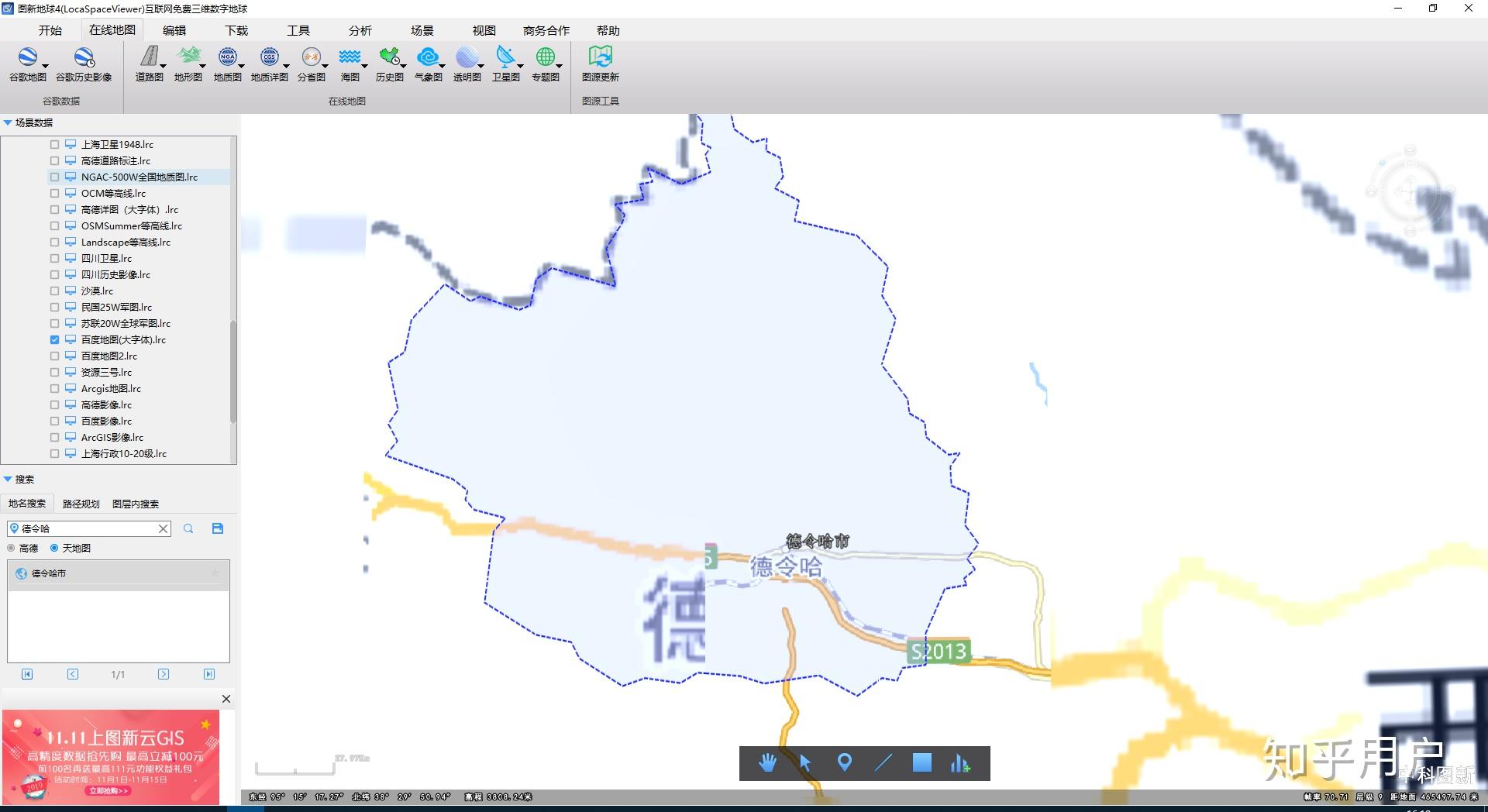Go to the previous results page
The height and width of the screenshot is (812, 1488).
coord(73,674)
